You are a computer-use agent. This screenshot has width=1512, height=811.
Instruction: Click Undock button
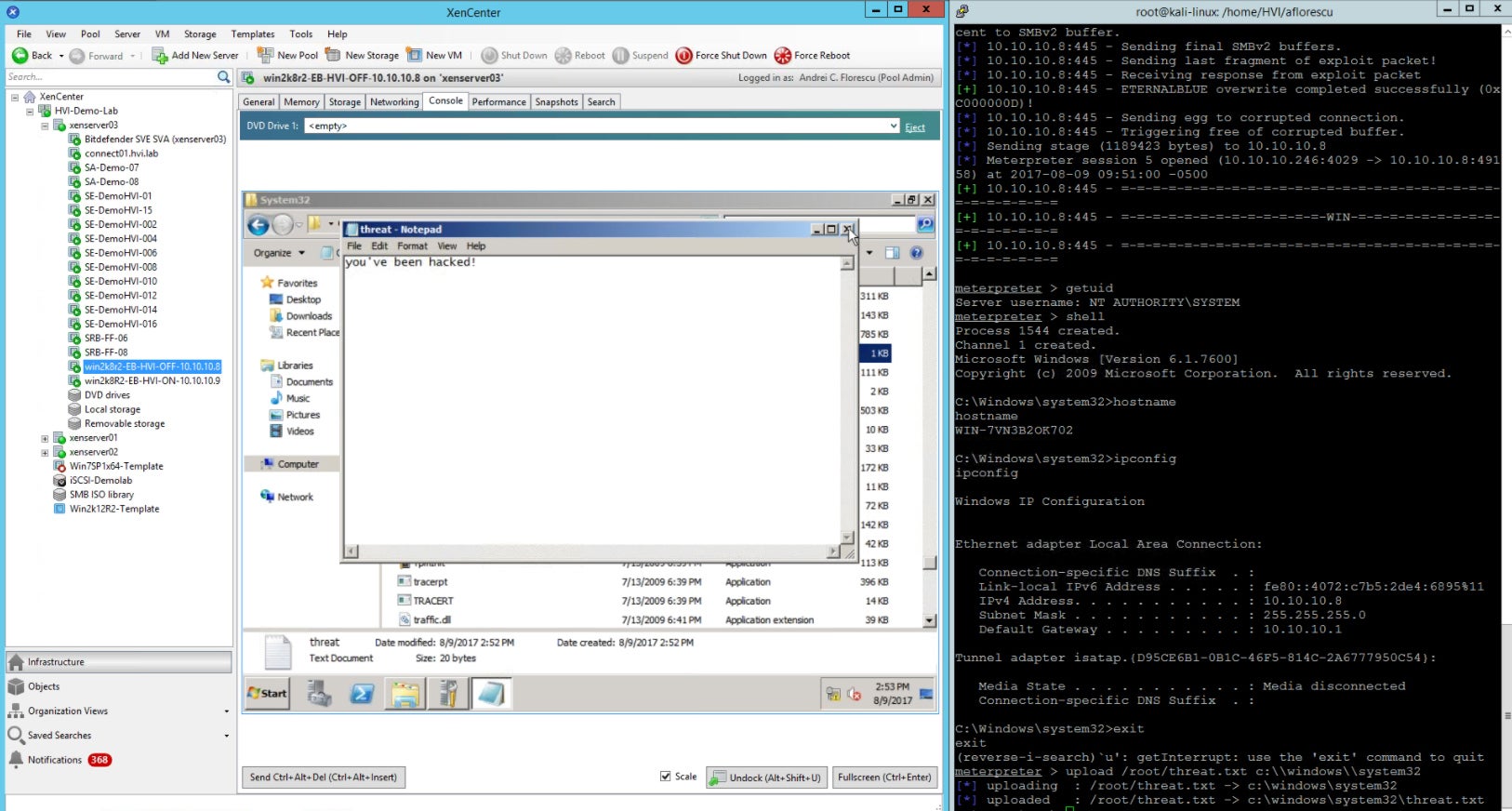(765, 778)
